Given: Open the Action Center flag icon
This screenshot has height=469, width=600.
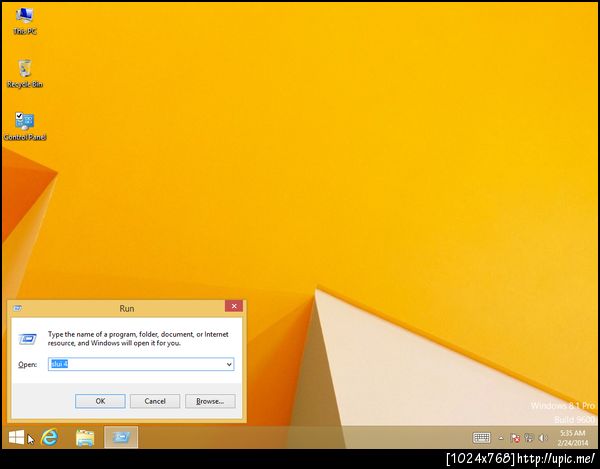Looking at the screenshot, I should point(515,438).
